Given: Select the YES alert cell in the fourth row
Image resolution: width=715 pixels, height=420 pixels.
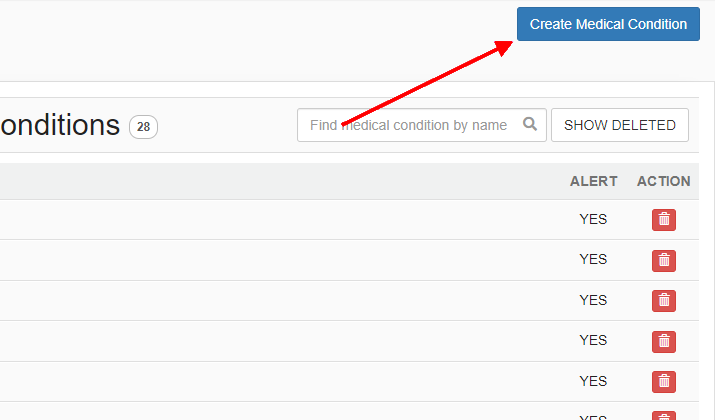Looking at the screenshot, I should (593, 340).
